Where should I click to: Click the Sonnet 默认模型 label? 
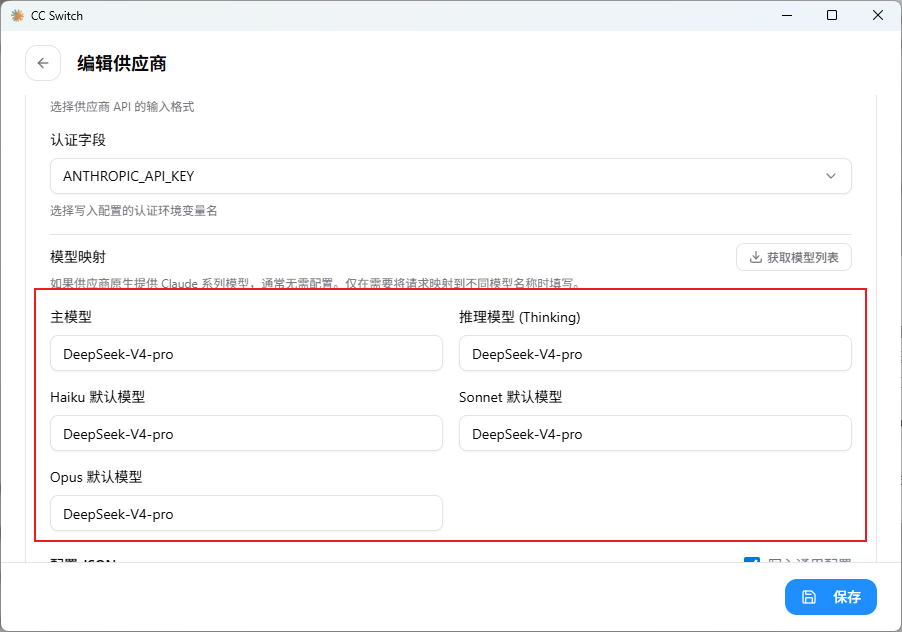click(511, 397)
